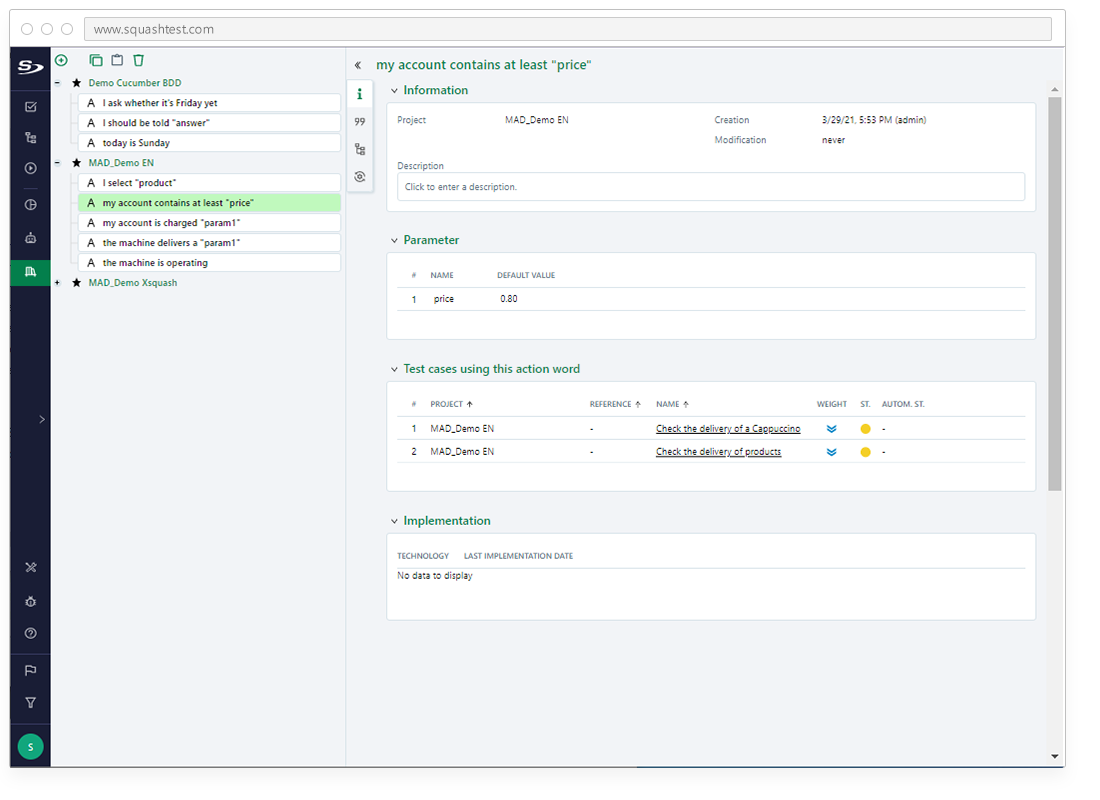Sort by REFERENCE column header
Screen dimensions: 1100x800
pyautogui.click(x=615, y=404)
